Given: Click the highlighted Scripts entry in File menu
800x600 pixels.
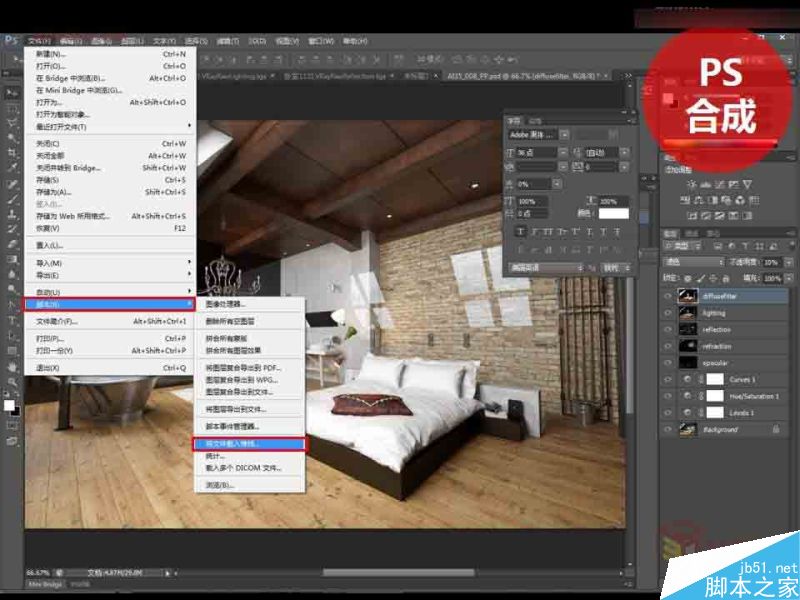Looking at the screenshot, I should point(109,305).
